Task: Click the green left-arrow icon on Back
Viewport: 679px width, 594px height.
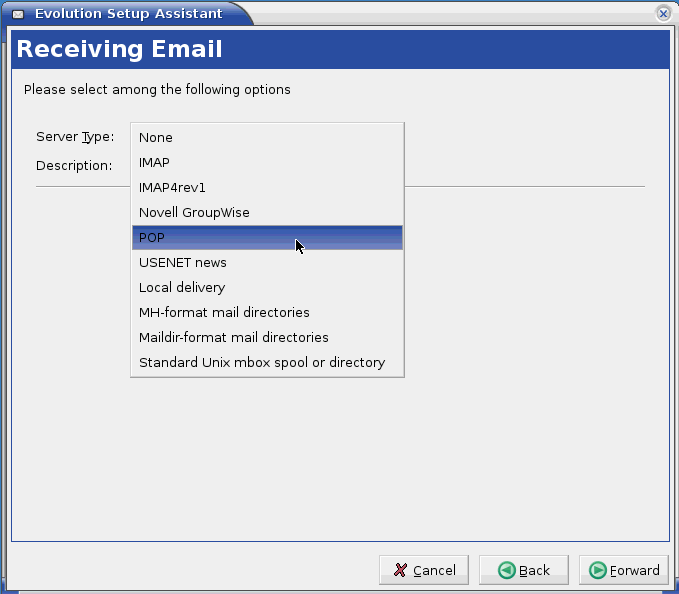Action: pyautogui.click(x=506, y=570)
